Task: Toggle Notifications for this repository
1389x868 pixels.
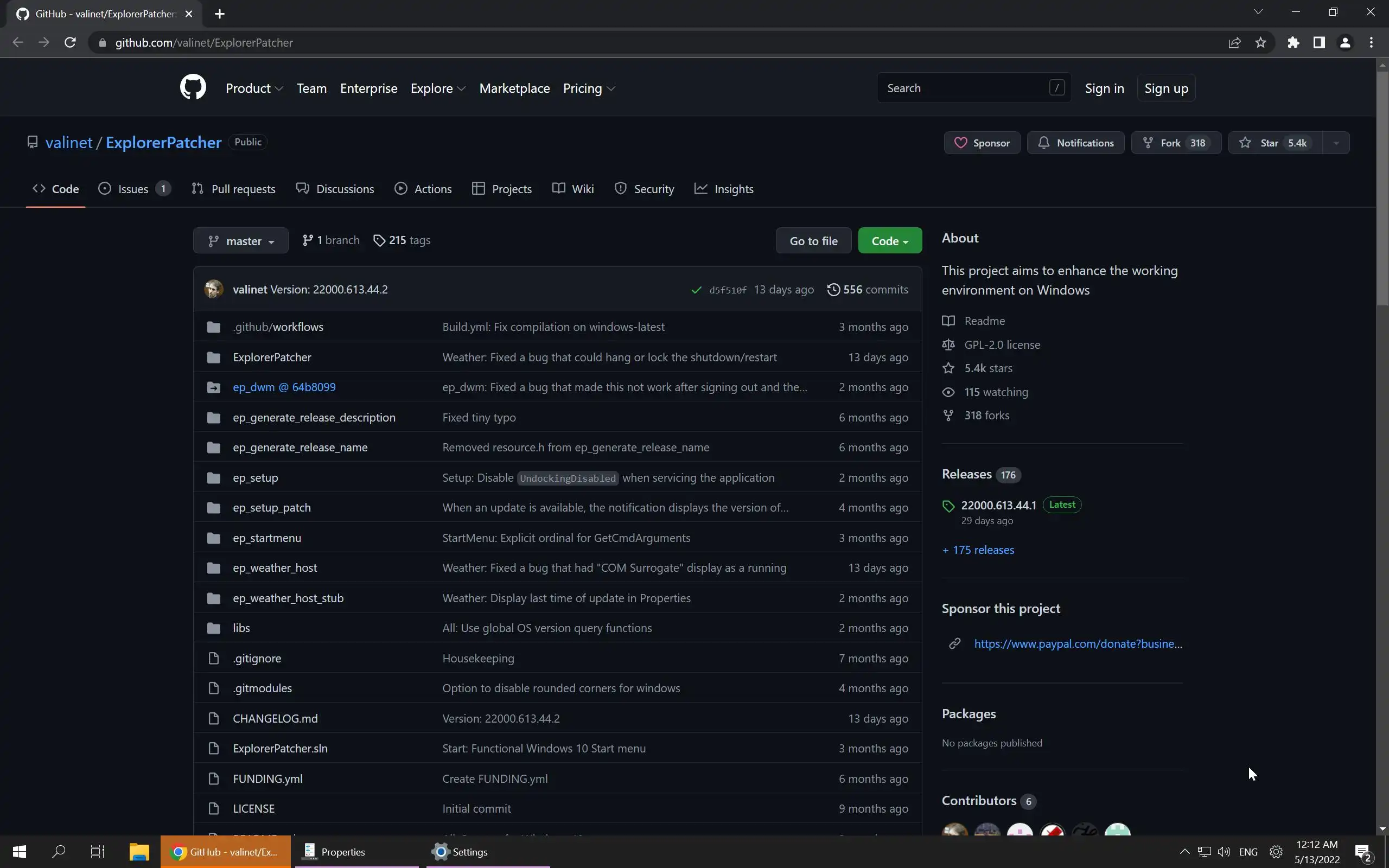Action: [1075, 143]
